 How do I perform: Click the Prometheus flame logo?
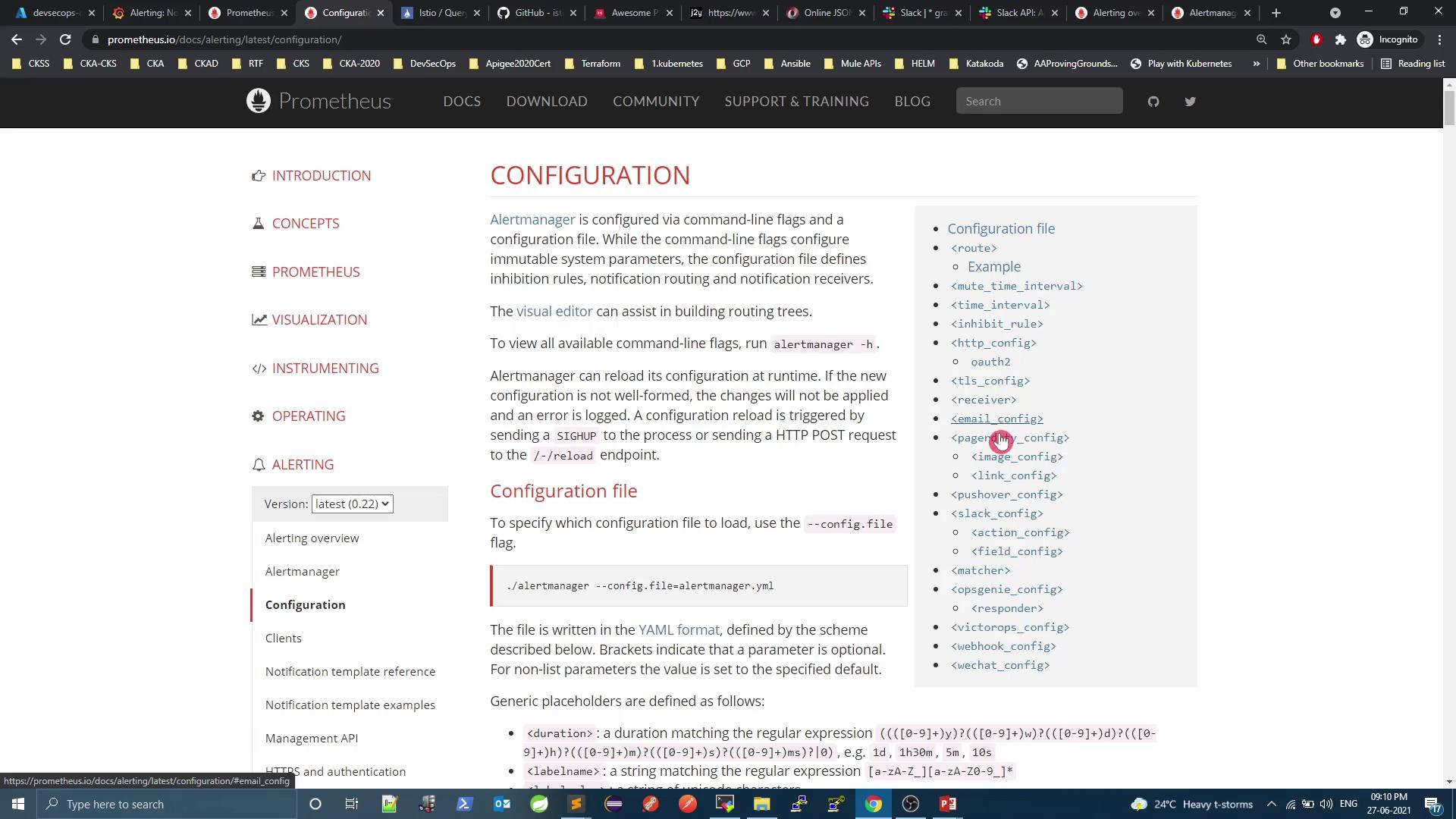pos(259,101)
